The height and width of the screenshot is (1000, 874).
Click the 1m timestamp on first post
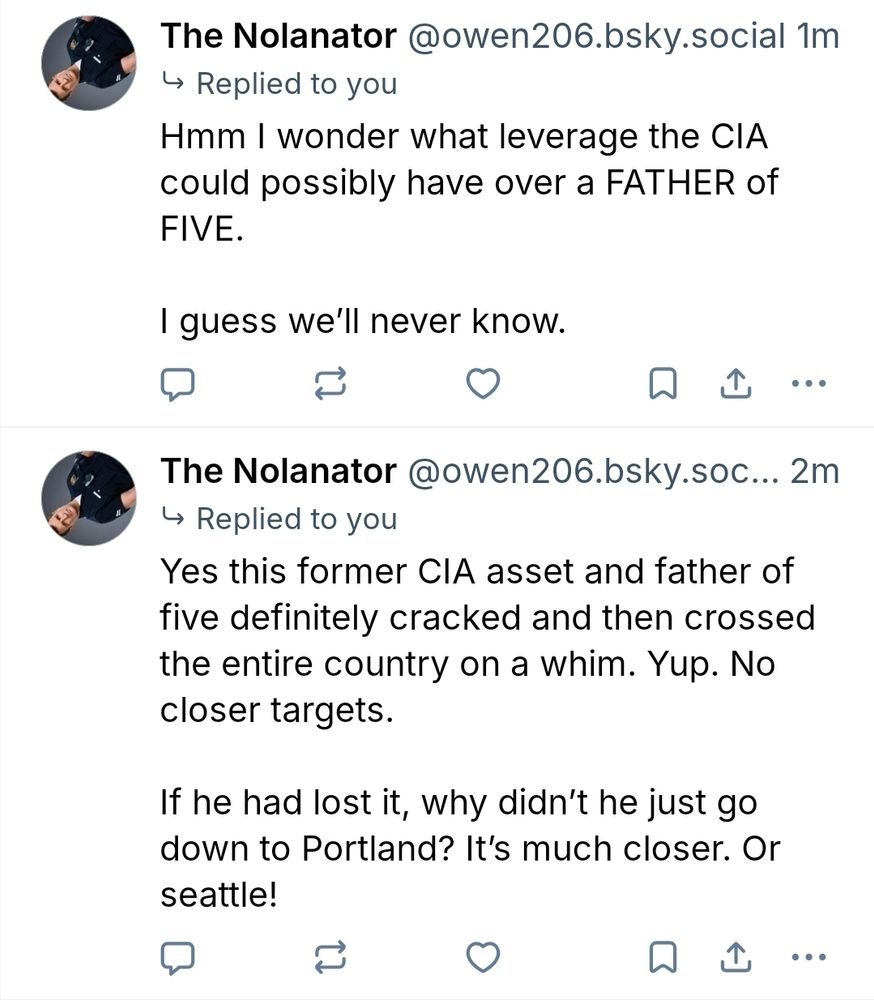point(818,37)
